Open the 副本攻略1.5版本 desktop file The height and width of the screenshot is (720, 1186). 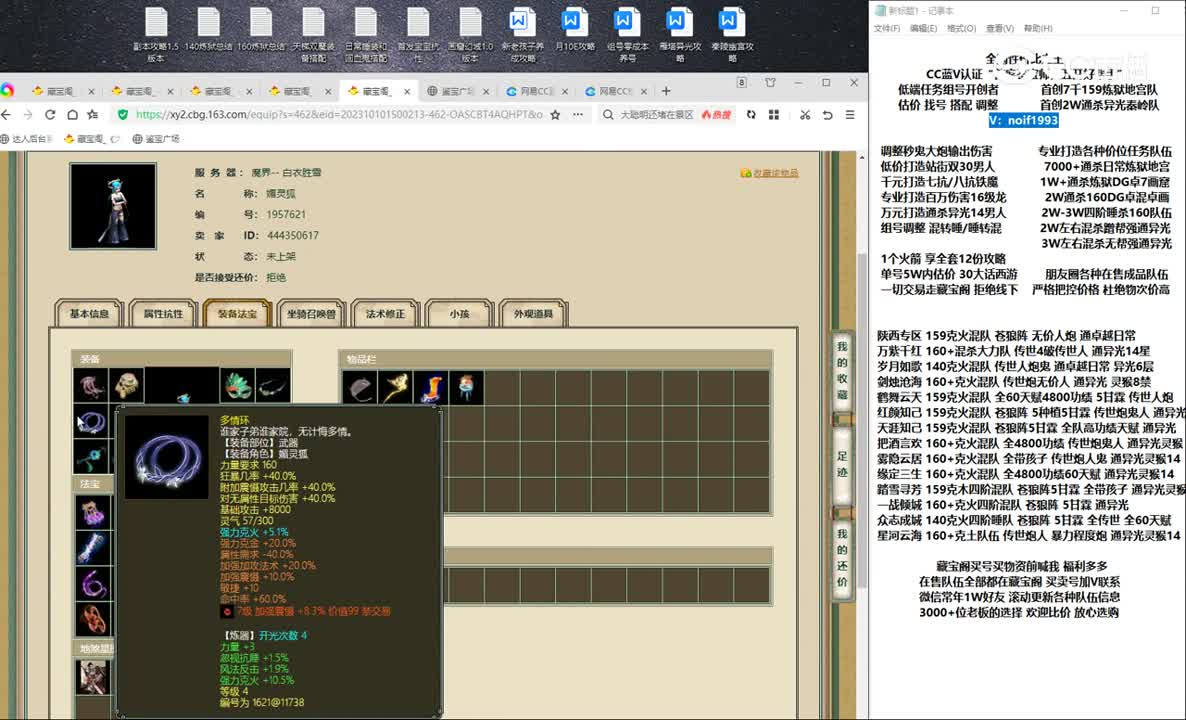[156, 35]
